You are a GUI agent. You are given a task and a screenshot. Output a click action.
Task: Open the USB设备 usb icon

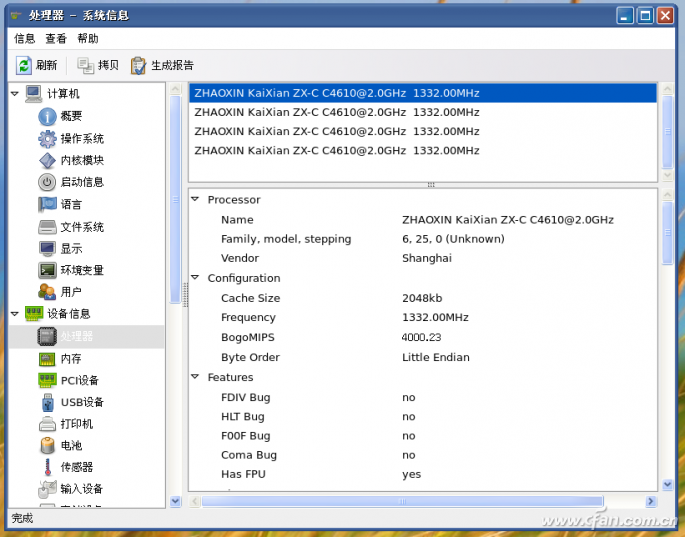click(47, 402)
